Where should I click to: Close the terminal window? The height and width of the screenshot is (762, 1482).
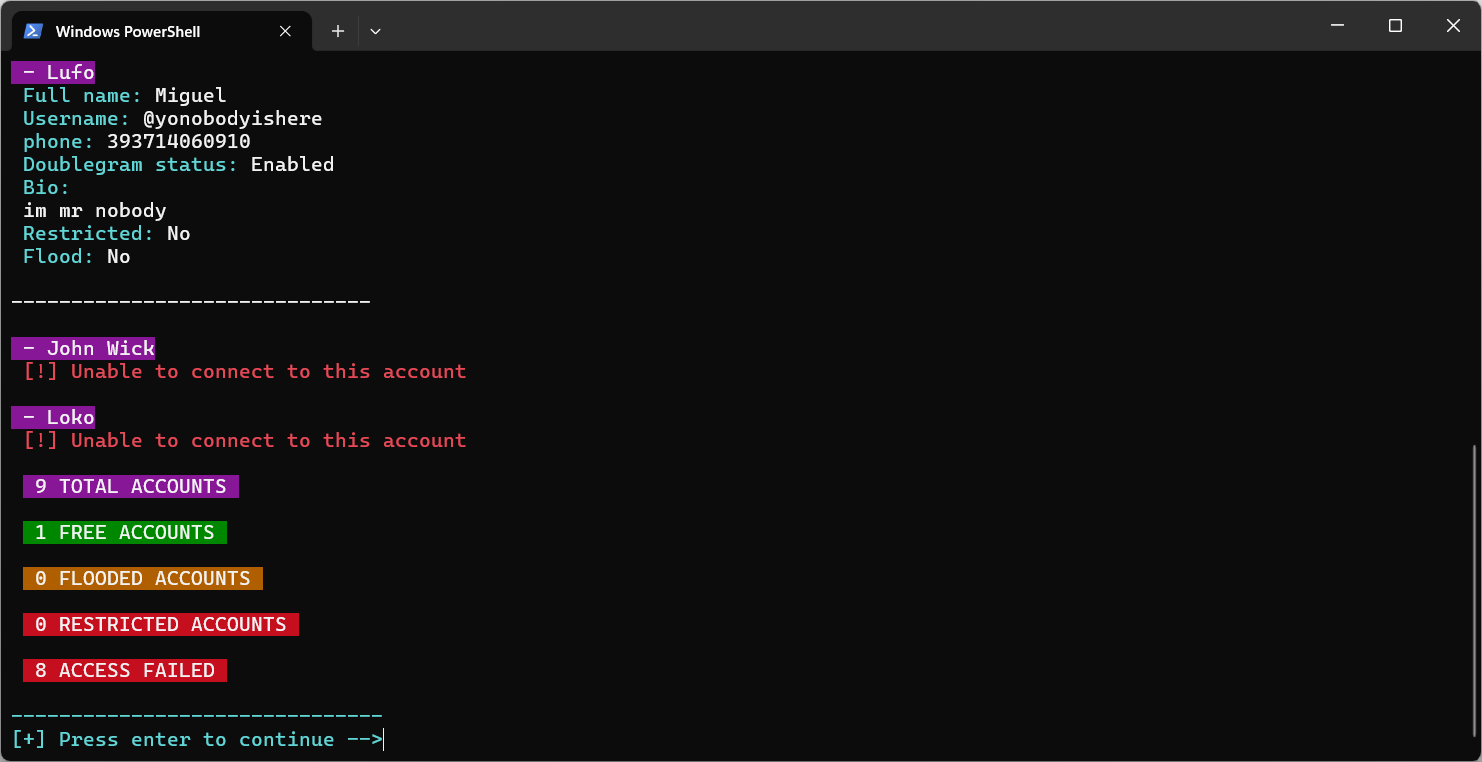click(x=1453, y=26)
